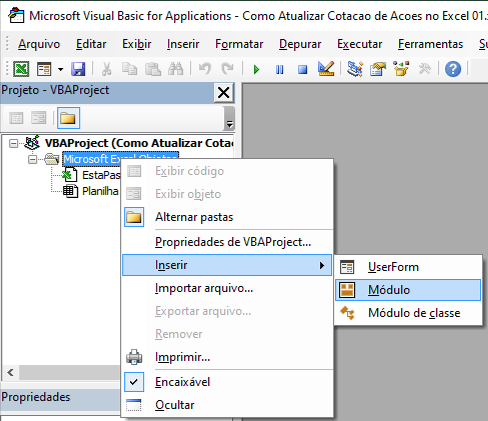Collapse the VBAProject tree node
Screen dimensions: 488x421
click(13, 144)
